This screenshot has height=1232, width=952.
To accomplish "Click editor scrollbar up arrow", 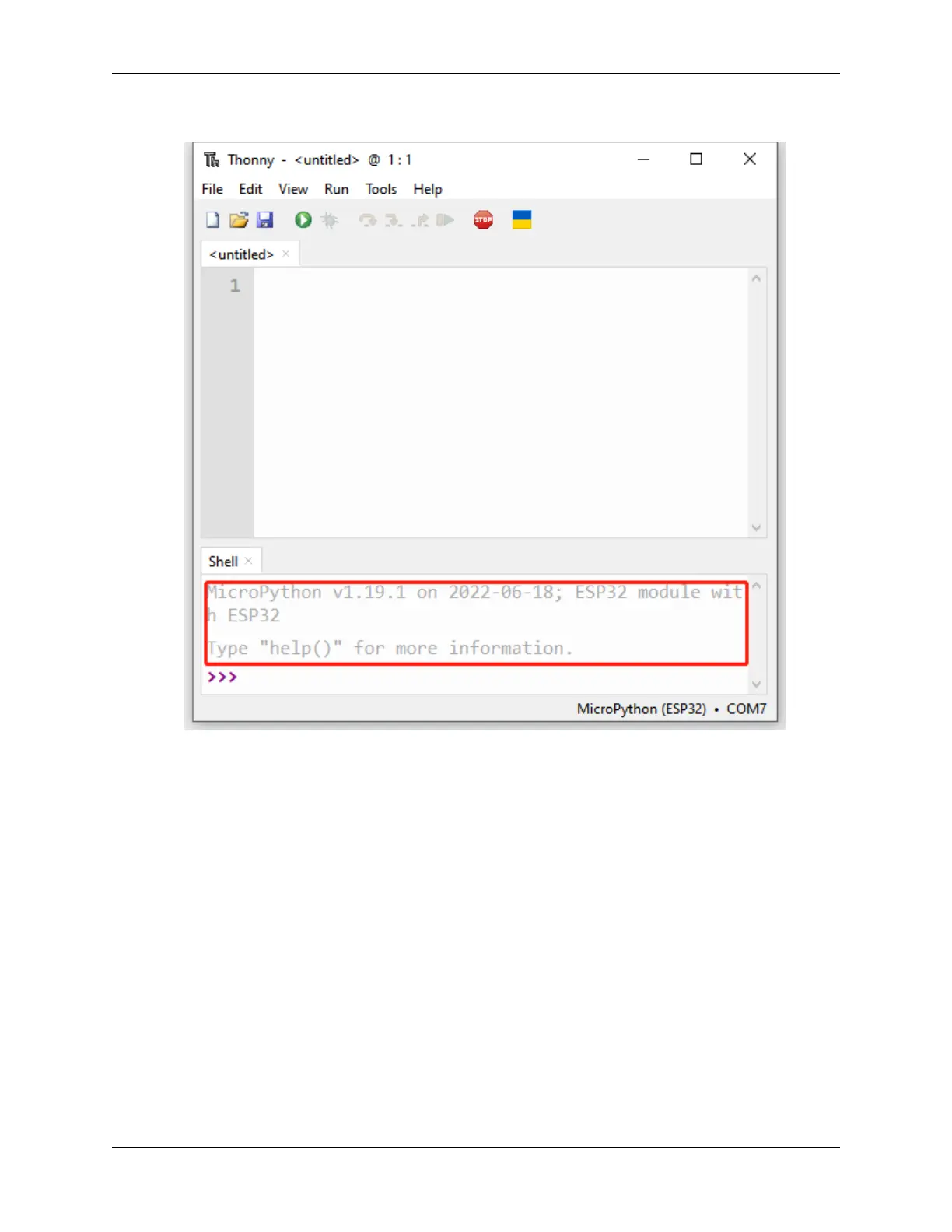I will [x=756, y=278].
